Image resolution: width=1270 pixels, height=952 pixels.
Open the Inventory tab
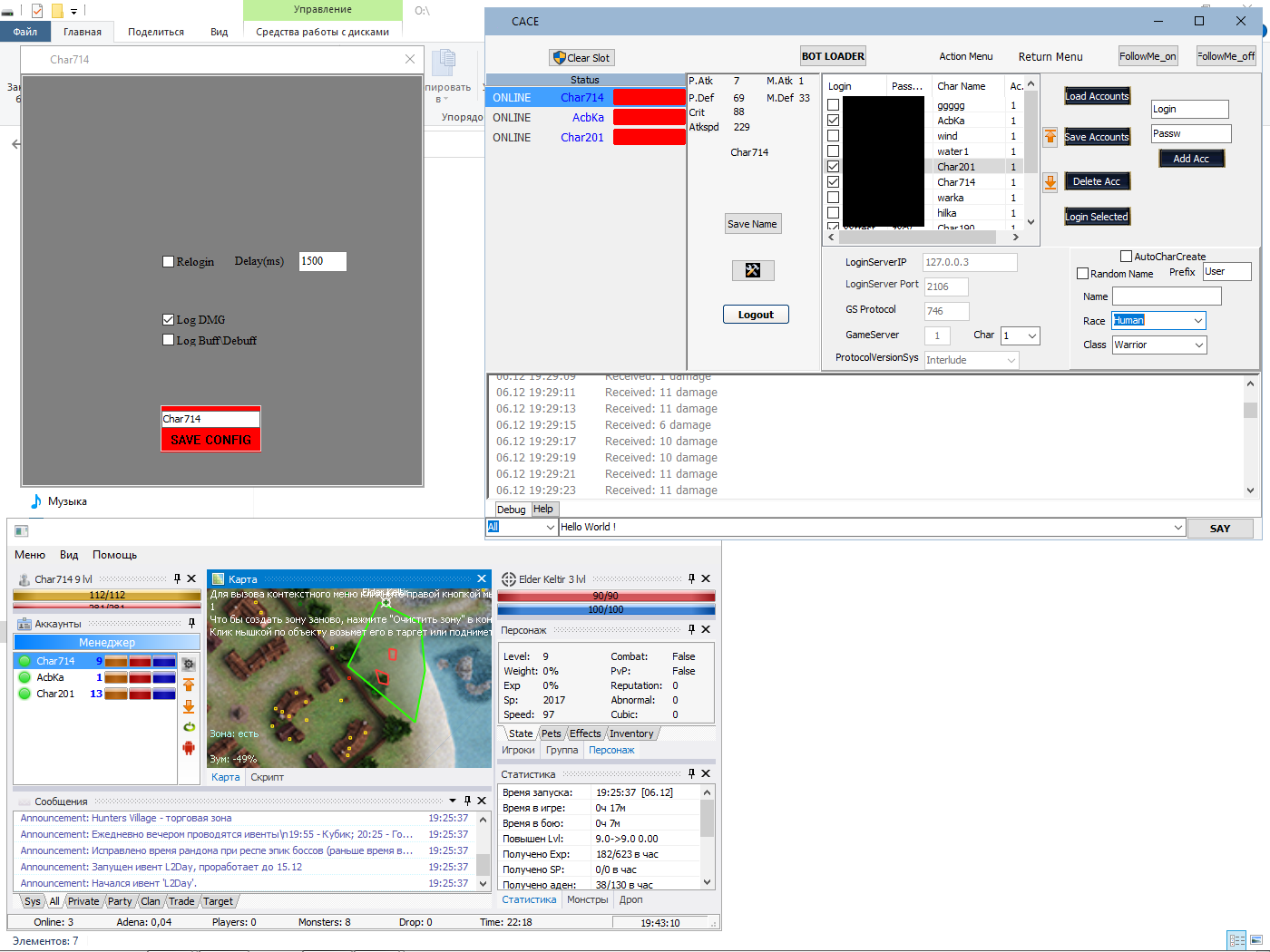631,733
